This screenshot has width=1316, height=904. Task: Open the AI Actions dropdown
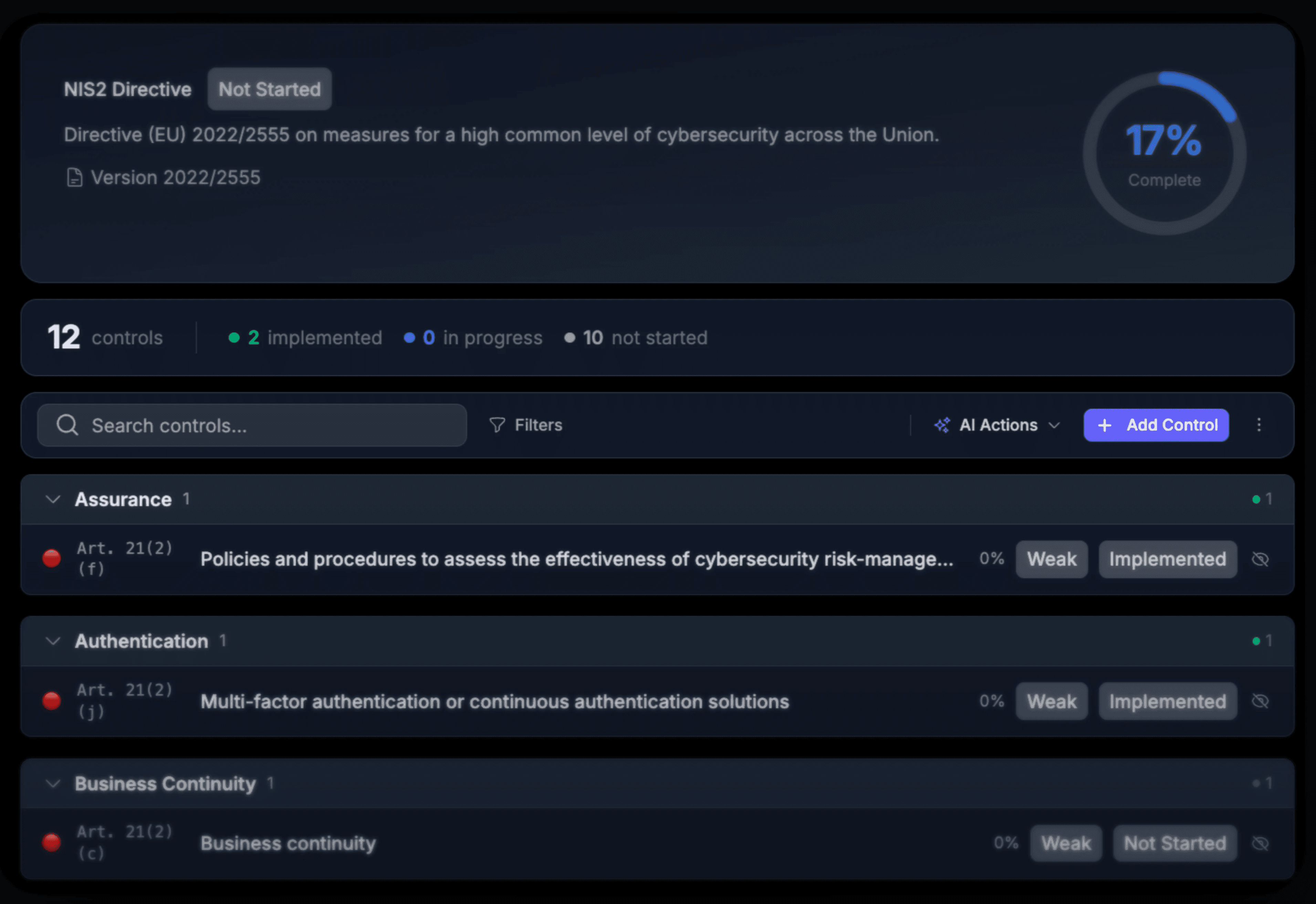(x=998, y=425)
